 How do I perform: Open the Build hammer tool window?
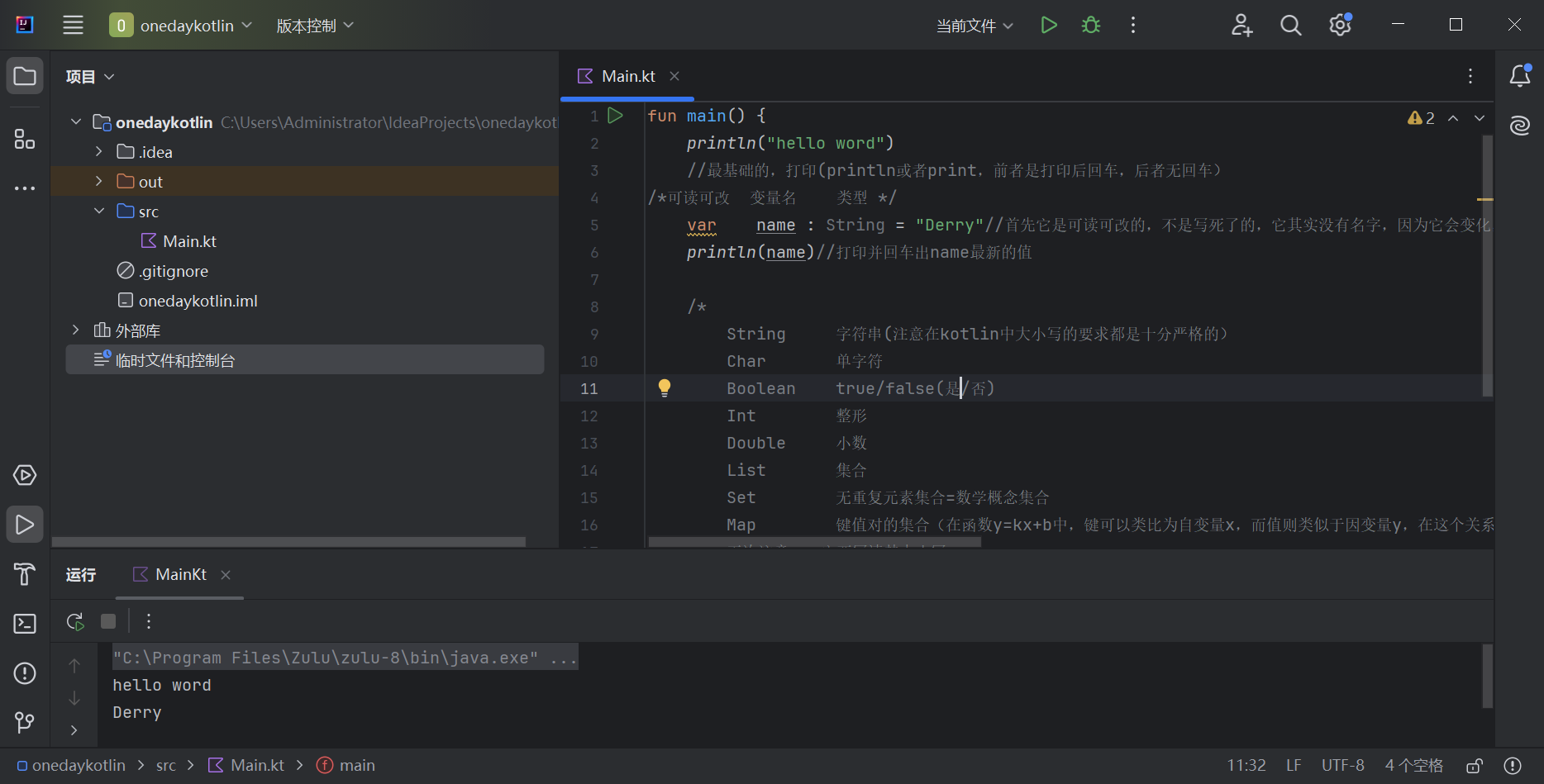tap(25, 574)
